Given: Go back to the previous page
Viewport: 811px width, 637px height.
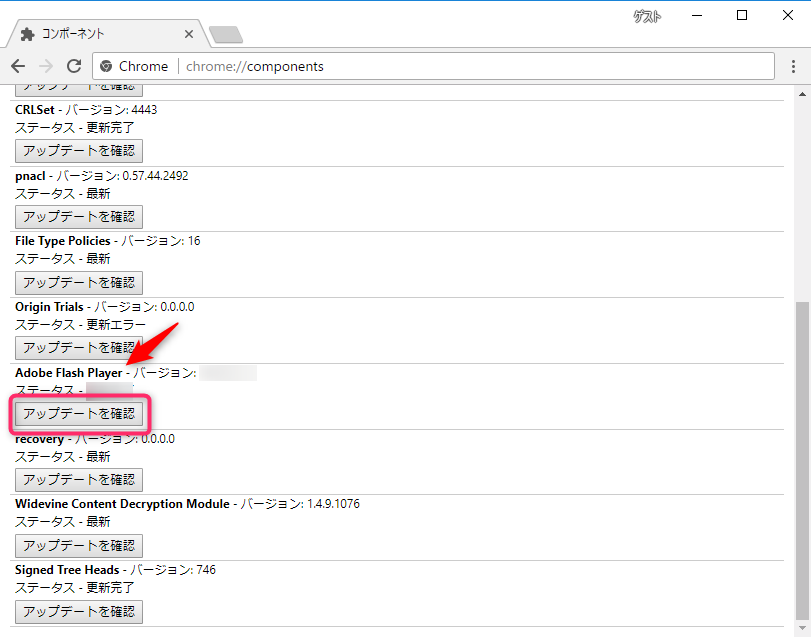Looking at the screenshot, I should pyautogui.click(x=18, y=66).
